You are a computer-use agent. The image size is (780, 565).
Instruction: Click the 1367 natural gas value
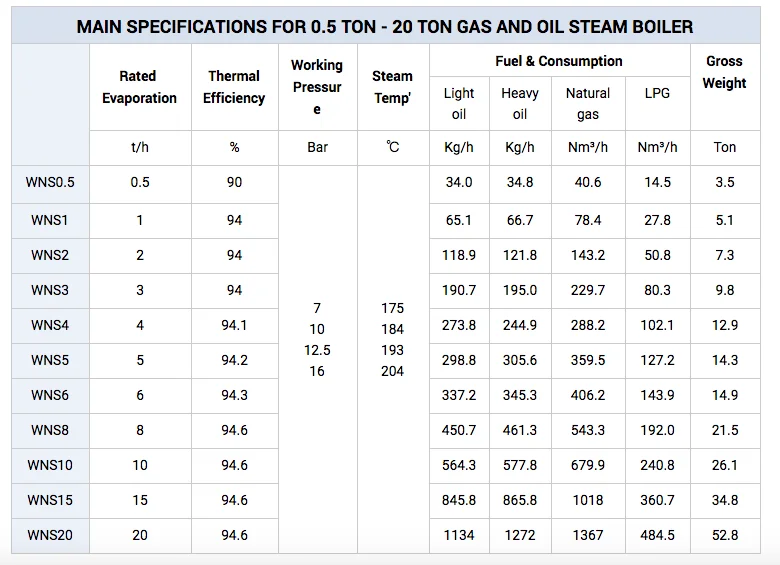point(588,535)
